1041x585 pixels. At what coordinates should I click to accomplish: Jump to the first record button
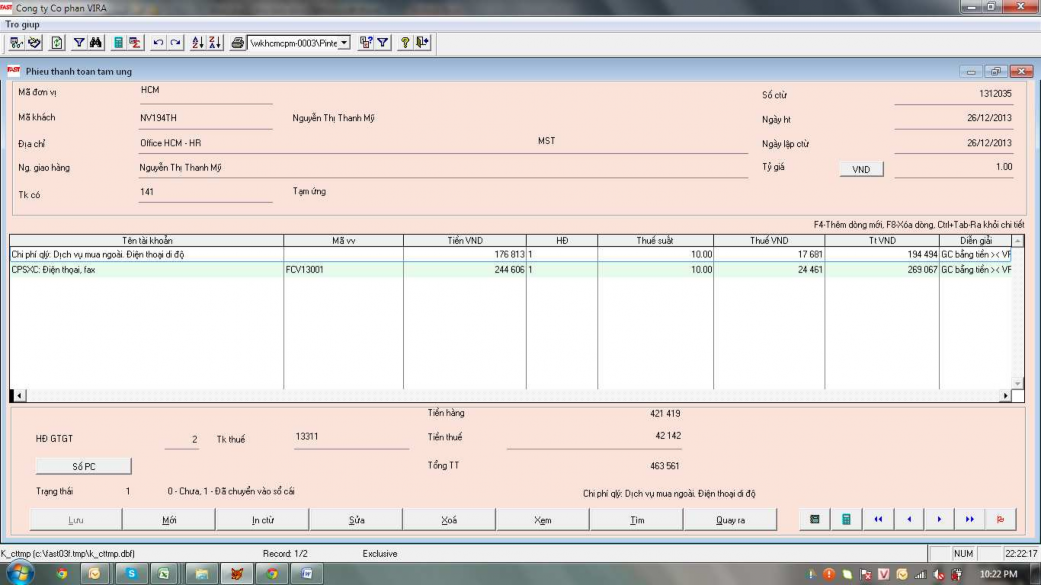point(877,519)
